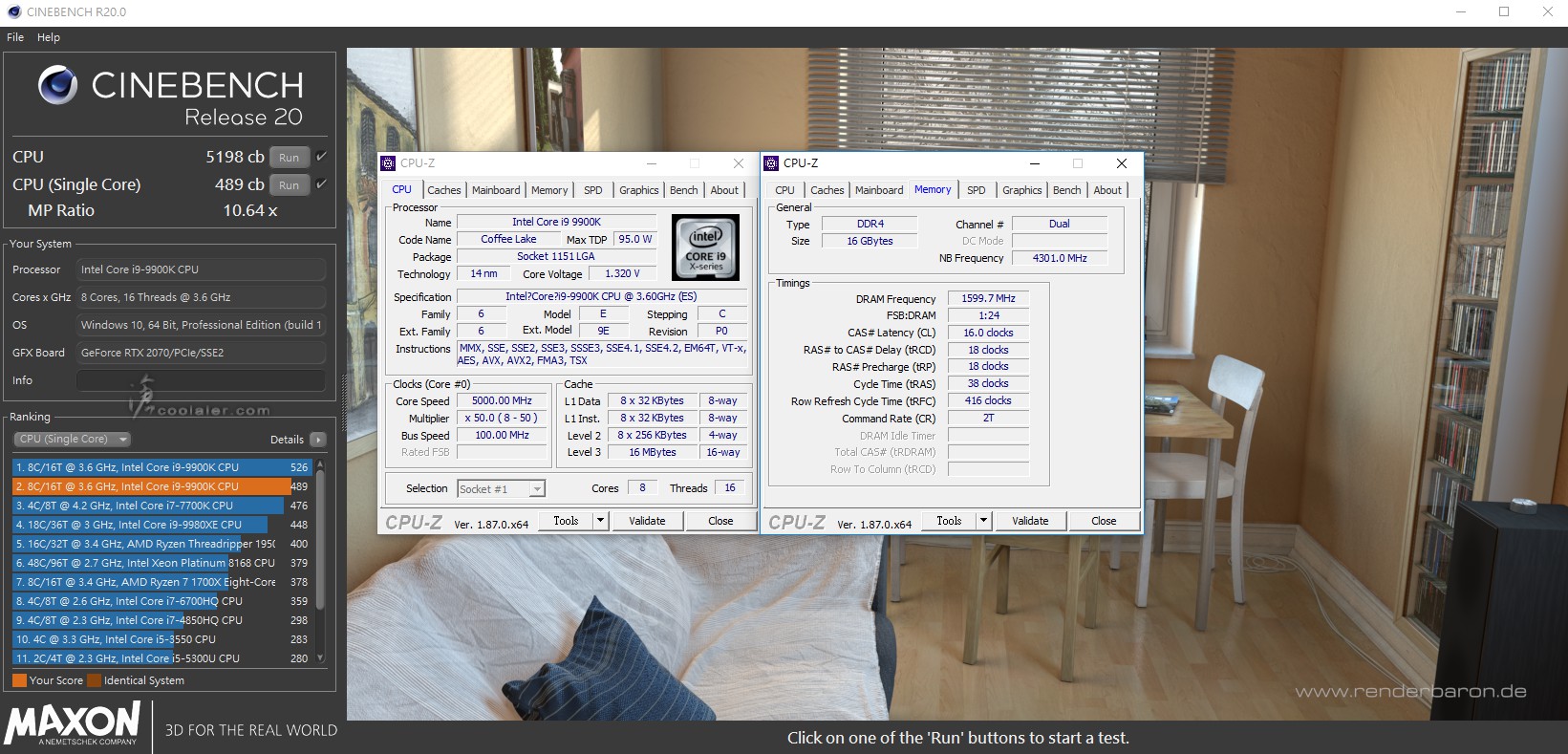Open About tab in left CPU-Z
1568x754 pixels.
point(725,190)
